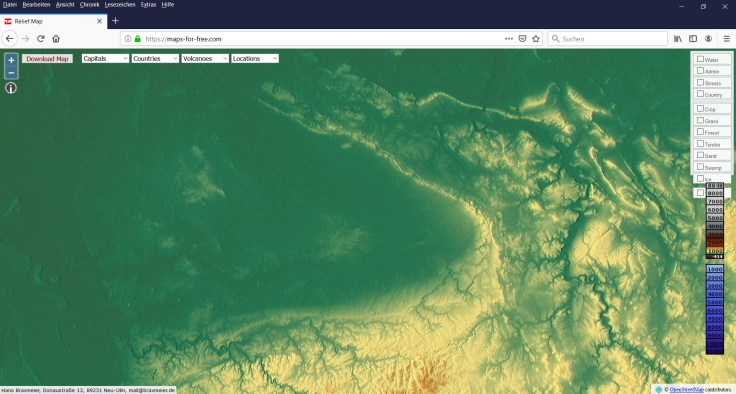Enable the Sand layer checkbox
736x394 pixels.
pyautogui.click(x=700, y=155)
